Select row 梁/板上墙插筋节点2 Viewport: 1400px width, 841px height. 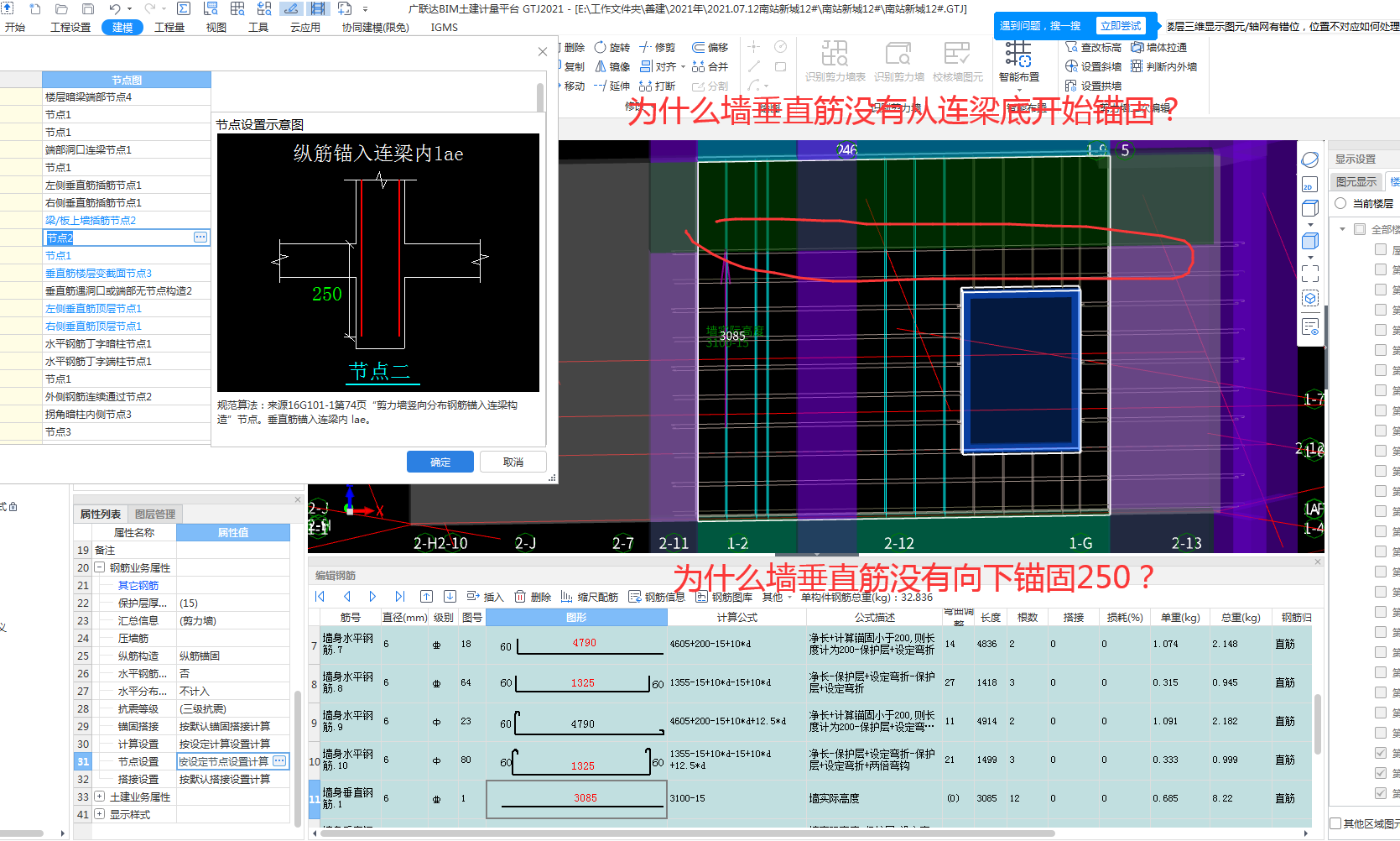tap(126, 220)
